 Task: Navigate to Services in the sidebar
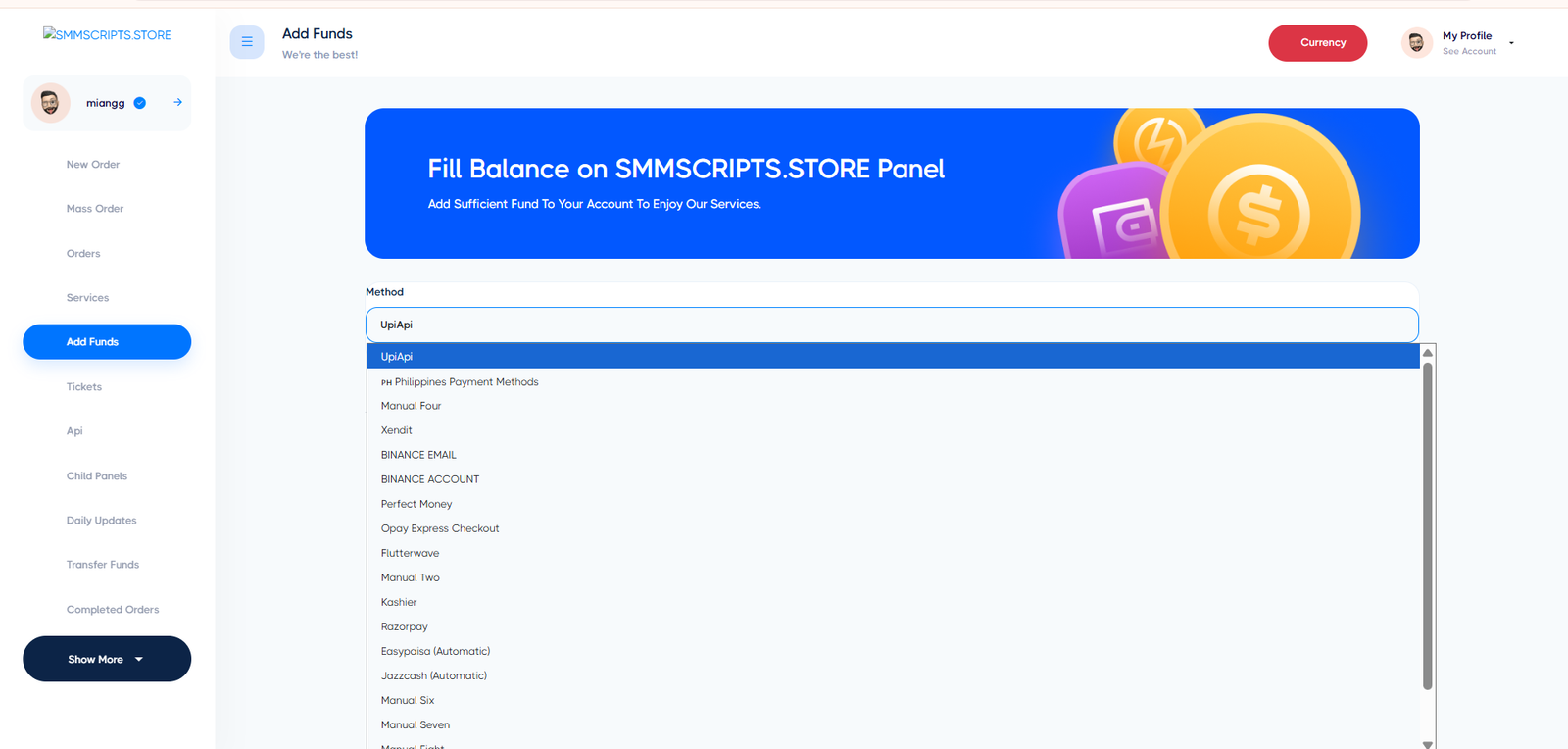point(87,298)
